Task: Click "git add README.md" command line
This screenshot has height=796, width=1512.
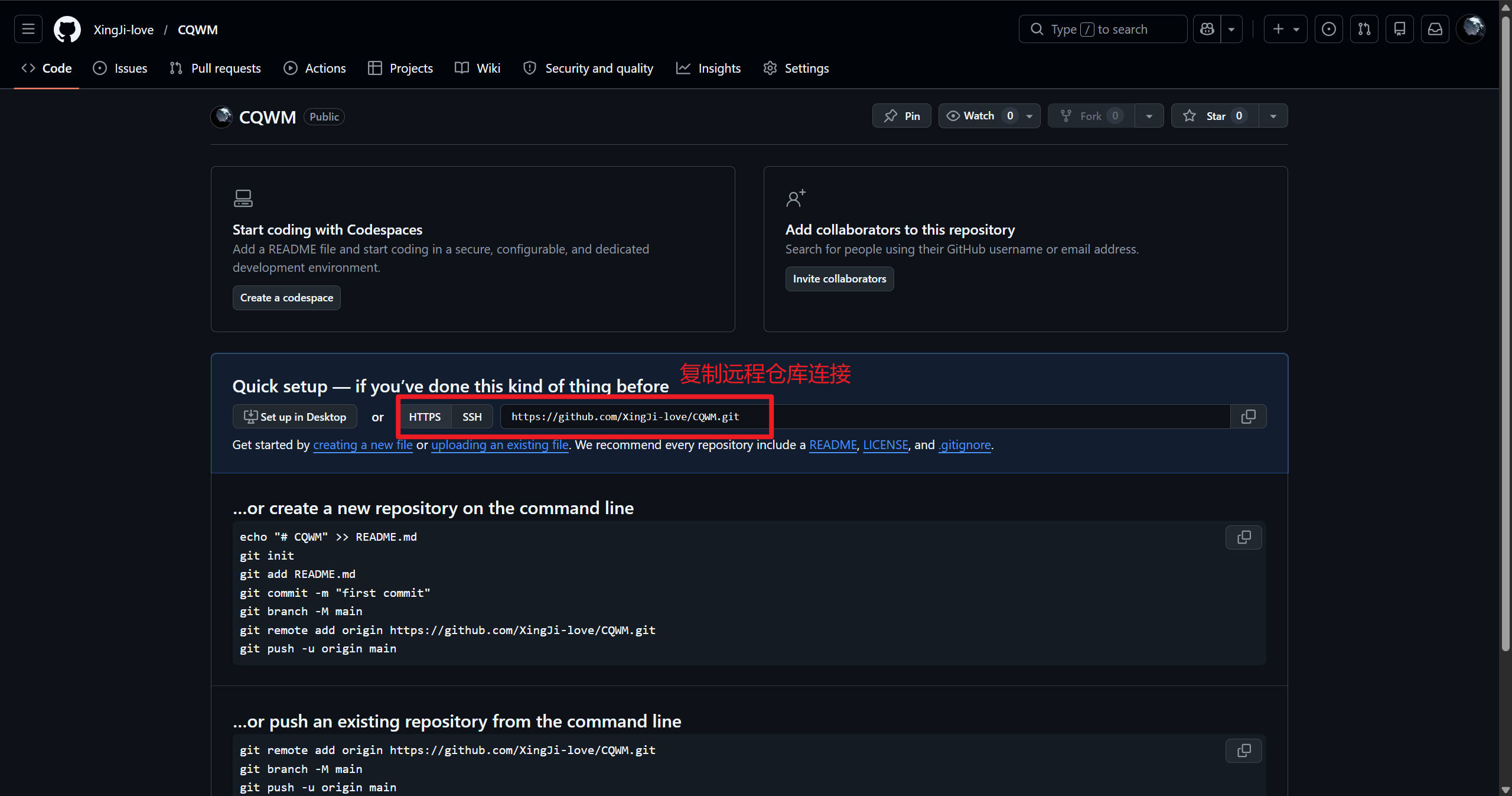Action: (x=298, y=574)
